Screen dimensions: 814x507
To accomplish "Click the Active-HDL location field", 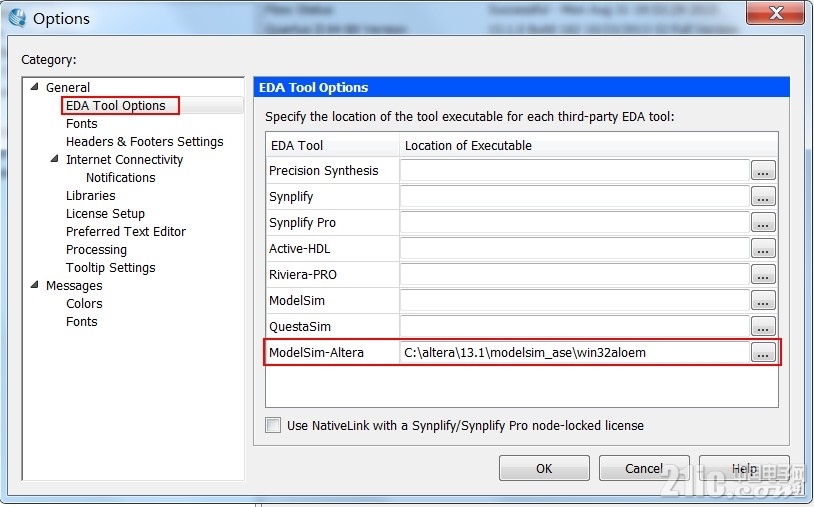I will click(x=575, y=248).
